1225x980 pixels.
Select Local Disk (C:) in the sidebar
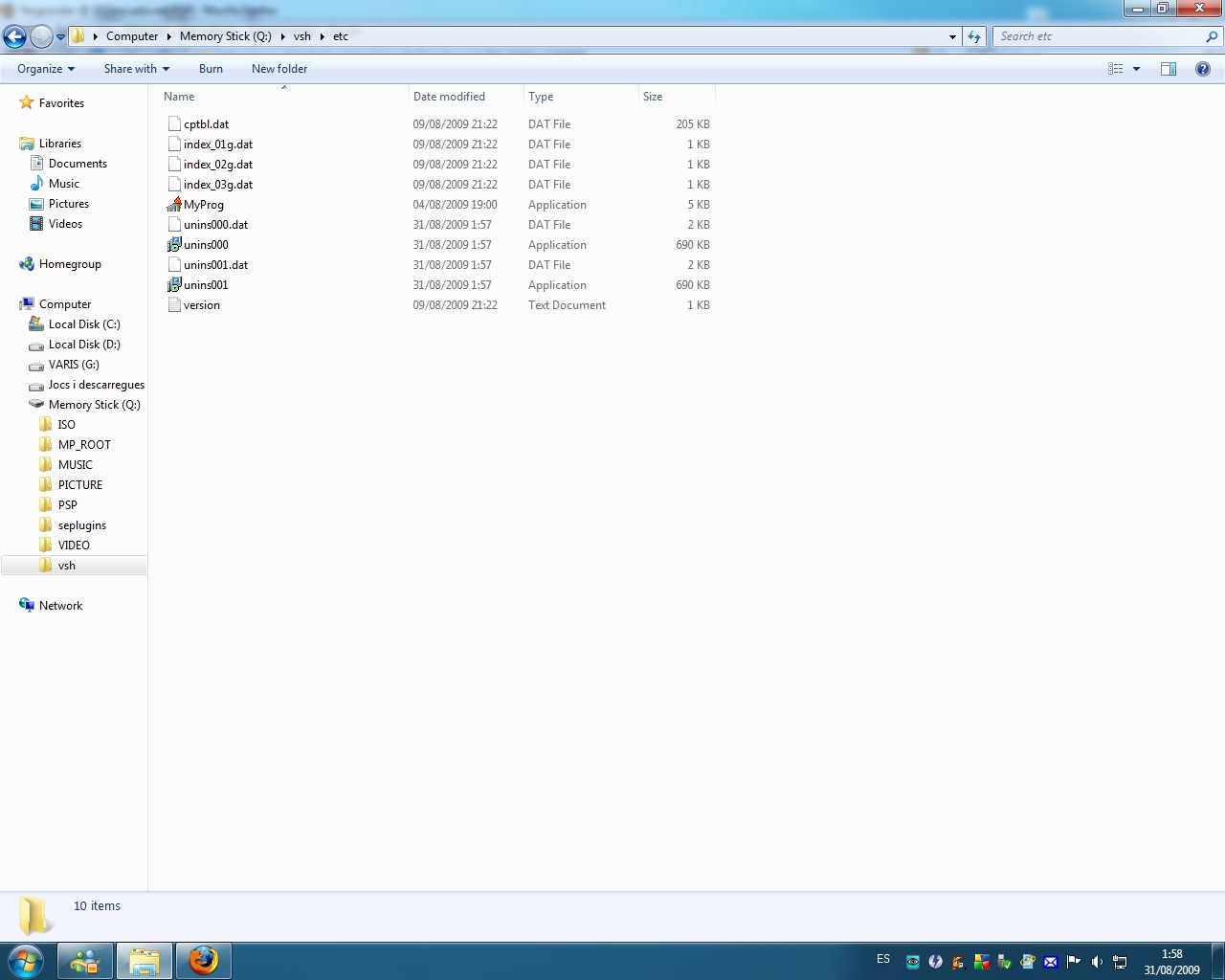pyautogui.click(x=84, y=324)
